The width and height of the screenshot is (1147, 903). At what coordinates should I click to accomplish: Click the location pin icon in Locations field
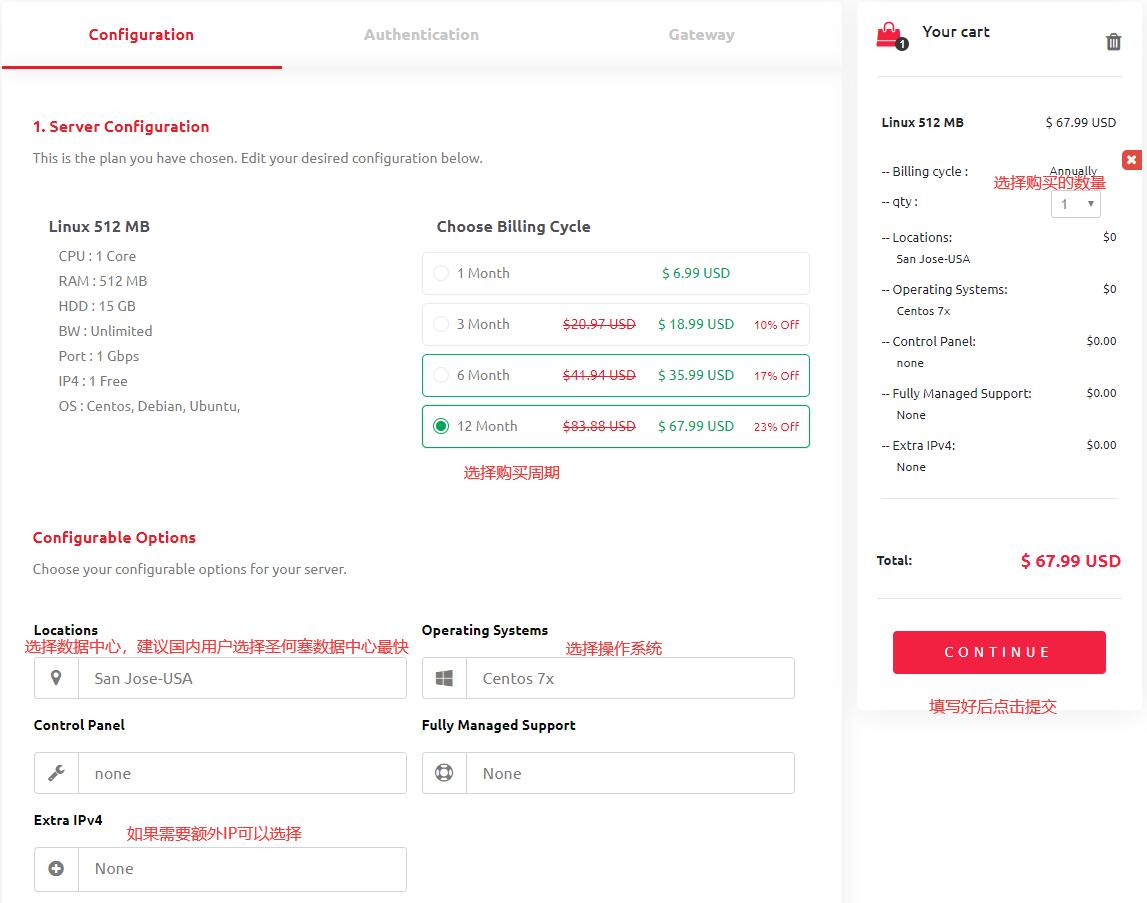(x=56, y=678)
